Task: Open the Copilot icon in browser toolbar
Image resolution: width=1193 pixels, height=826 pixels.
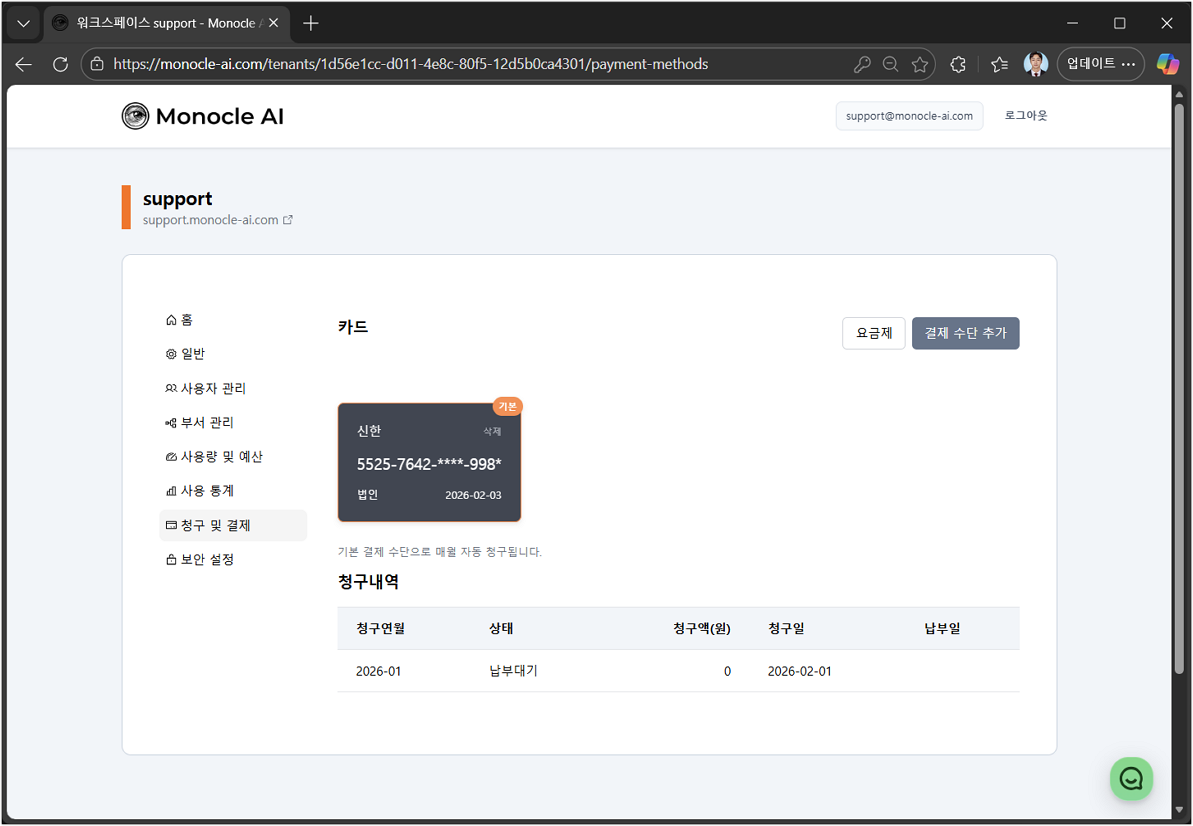Action: 1167,64
